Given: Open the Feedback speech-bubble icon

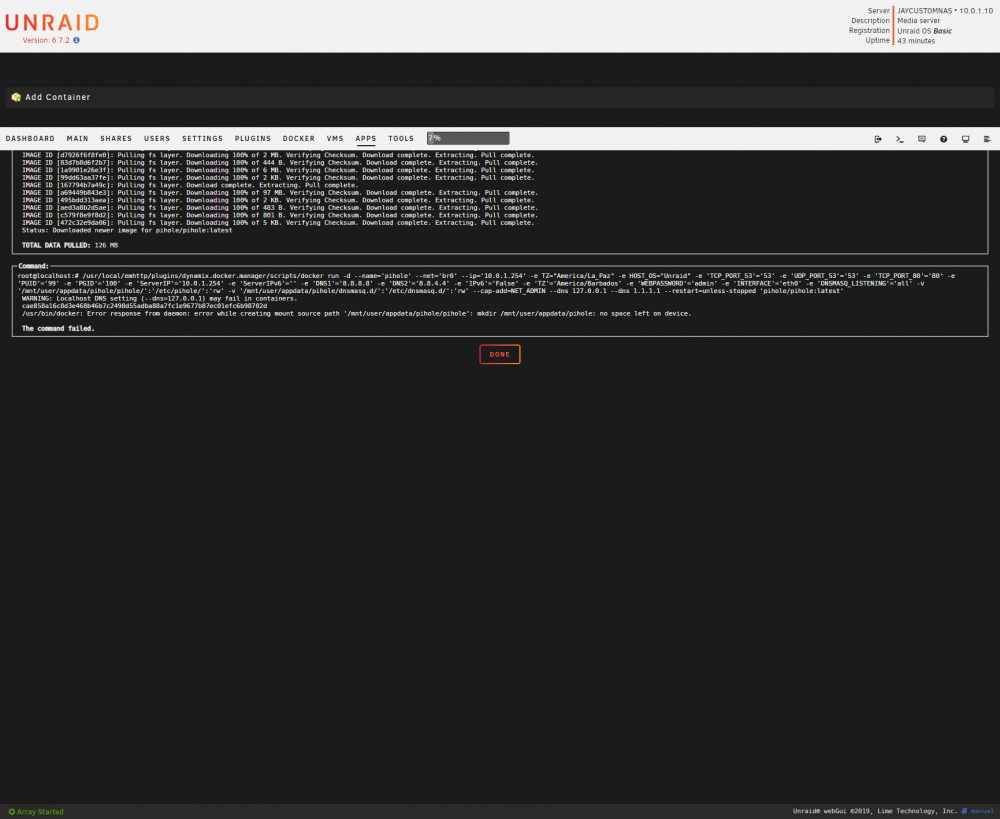Looking at the screenshot, I should (x=922, y=139).
